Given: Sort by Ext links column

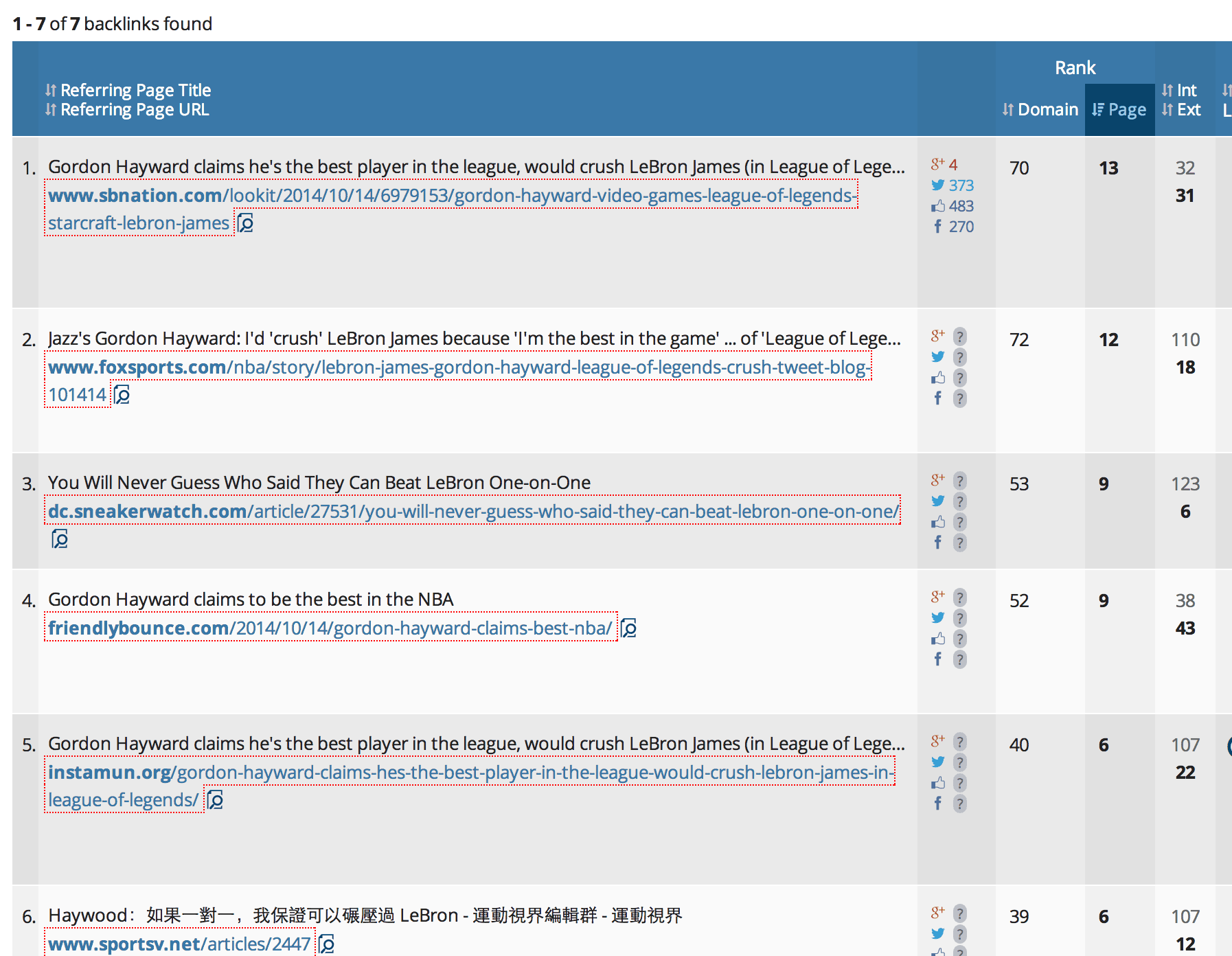Looking at the screenshot, I should 1181,109.
